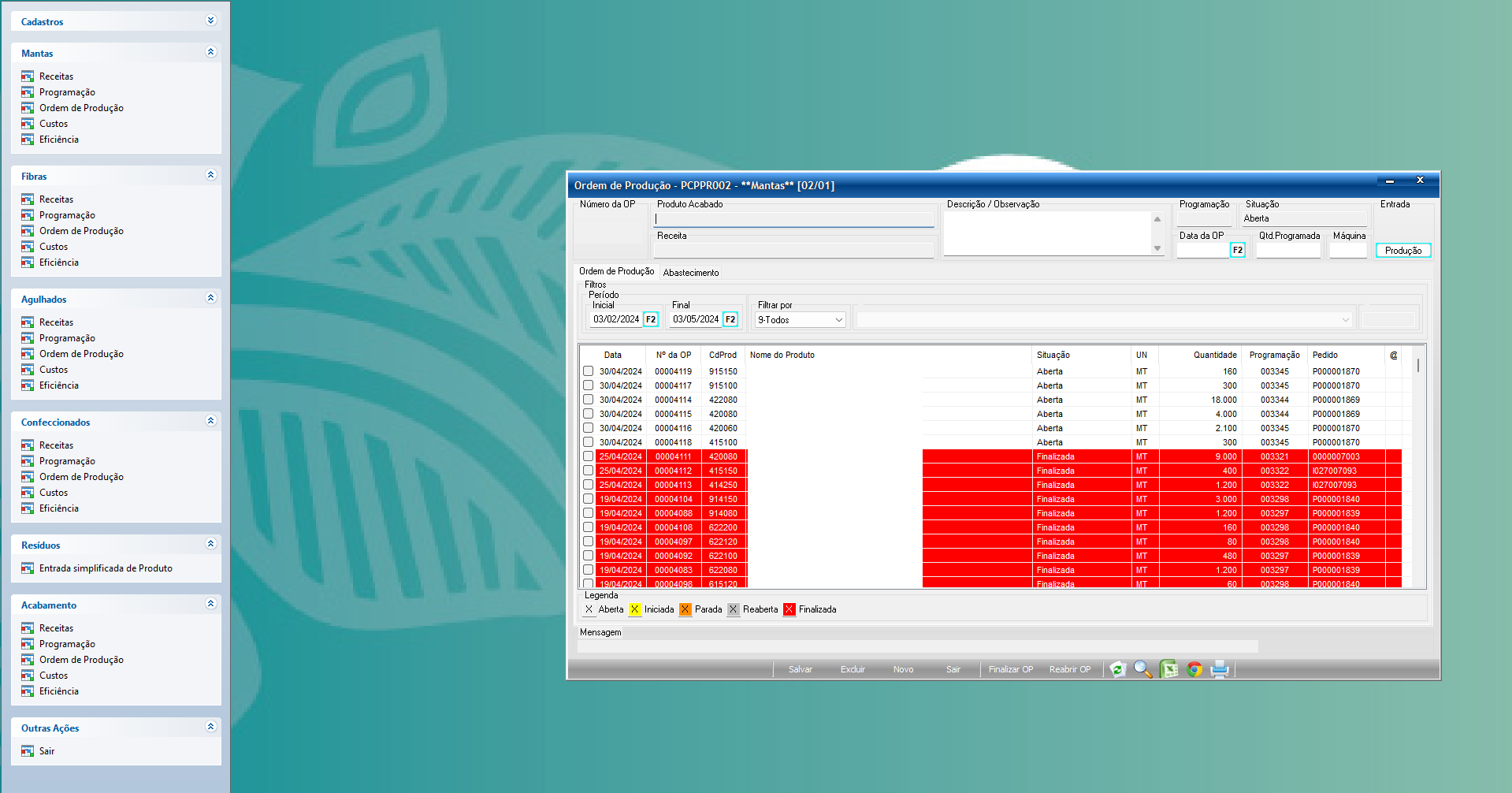Image resolution: width=1512 pixels, height=793 pixels.
Task: Click the F2 button next to Data da OP
Action: click(1238, 250)
